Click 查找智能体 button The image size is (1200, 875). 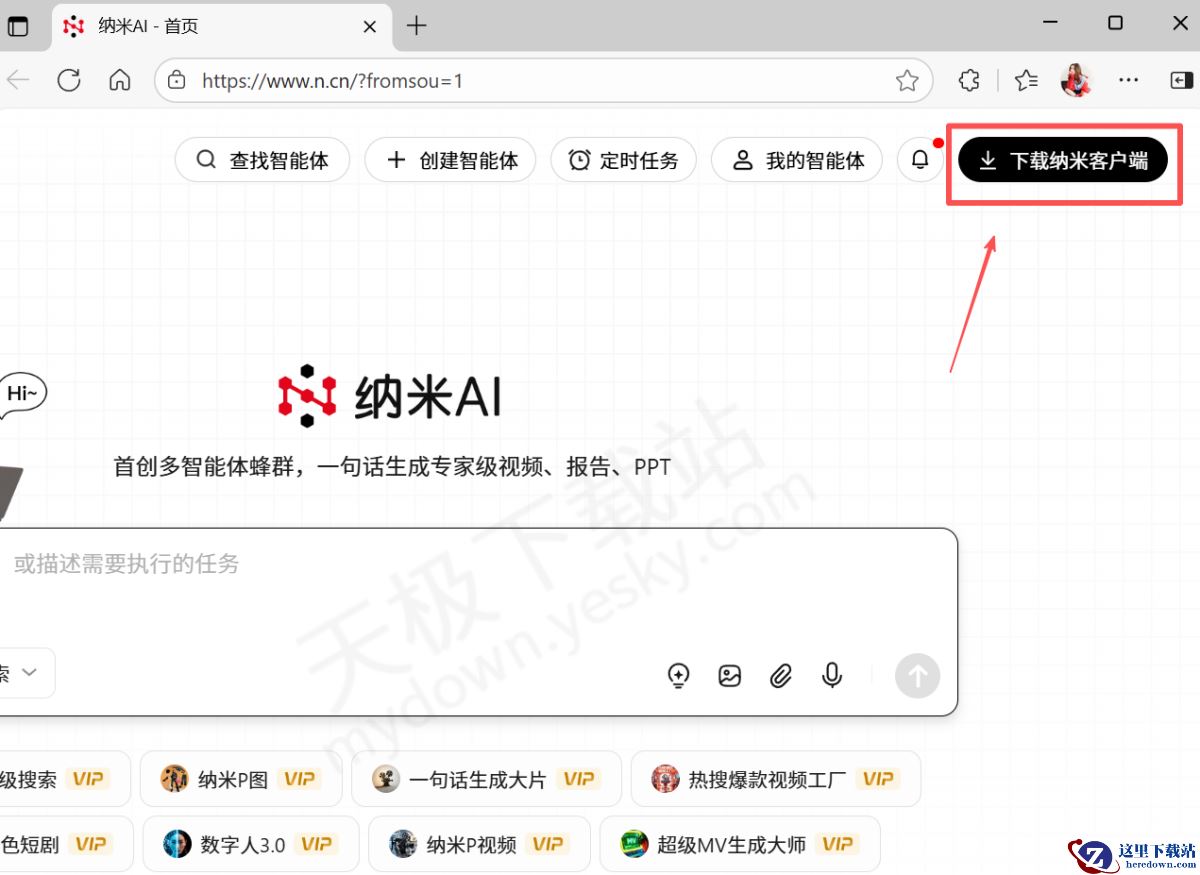click(263, 160)
